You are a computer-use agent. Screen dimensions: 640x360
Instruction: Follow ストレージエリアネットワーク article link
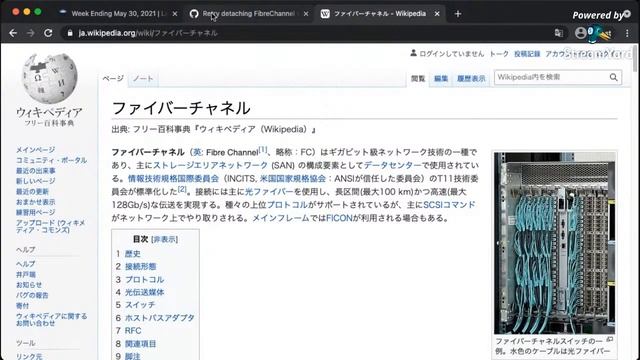point(210,165)
